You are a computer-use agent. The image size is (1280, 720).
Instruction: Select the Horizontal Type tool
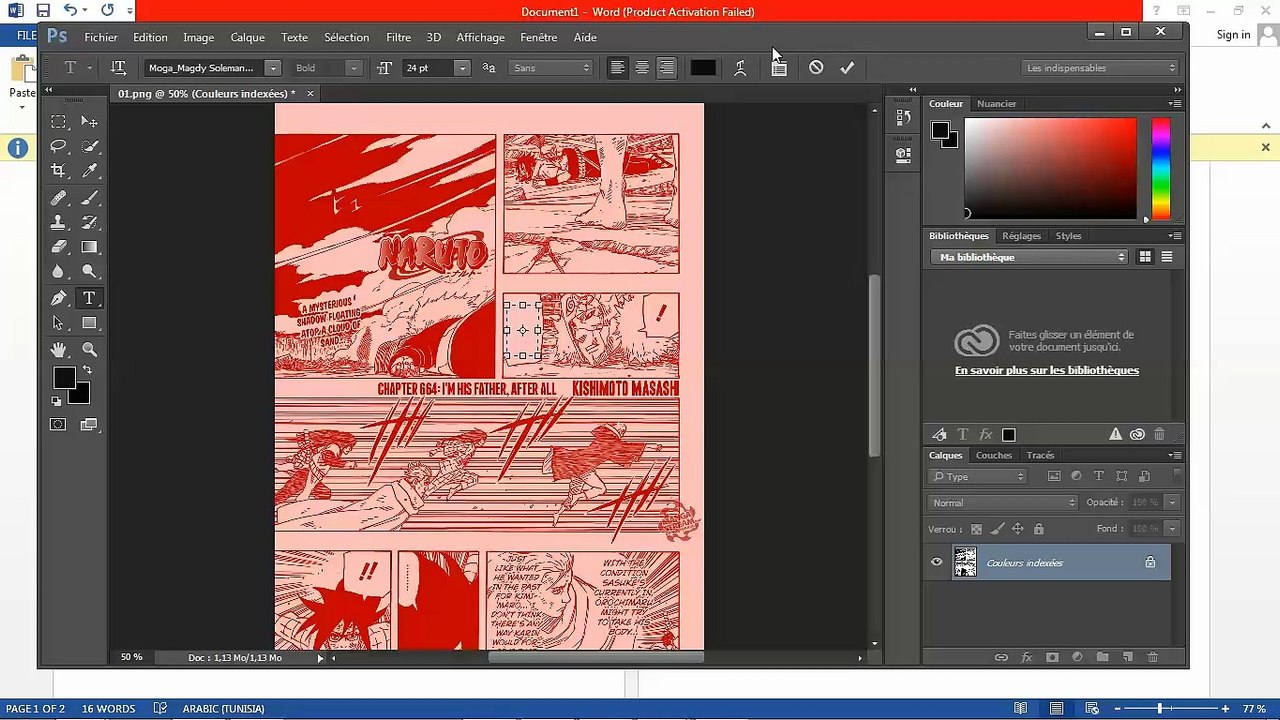[x=89, y=298]
